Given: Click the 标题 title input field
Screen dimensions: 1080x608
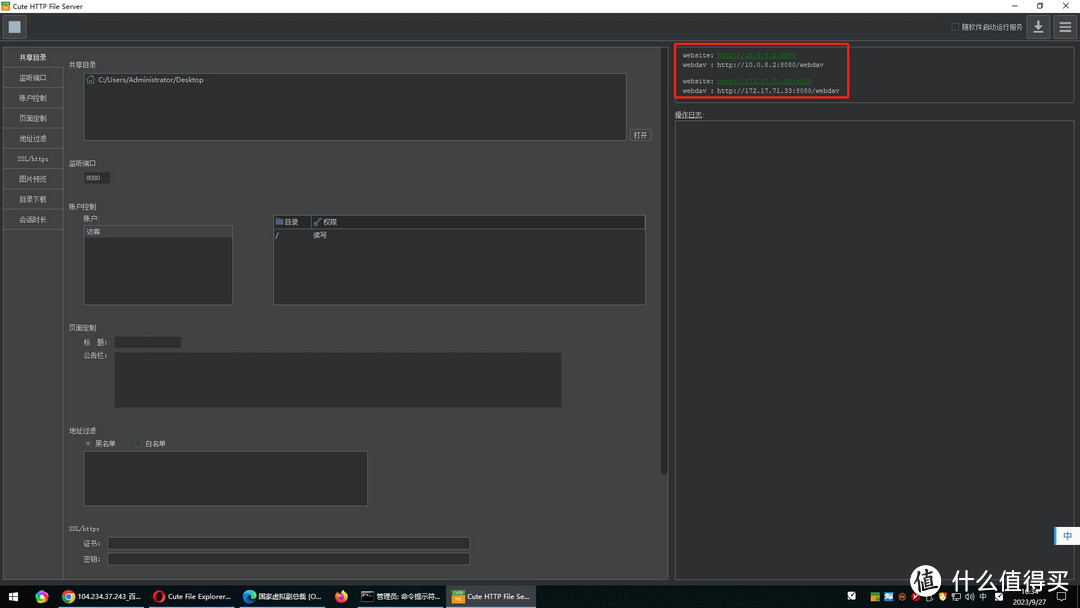Looking at the screenshot, I should (147, 342).
